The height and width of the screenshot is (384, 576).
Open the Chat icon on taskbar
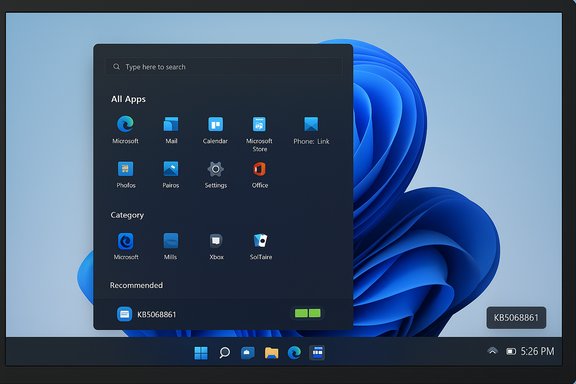coord(248,353)
